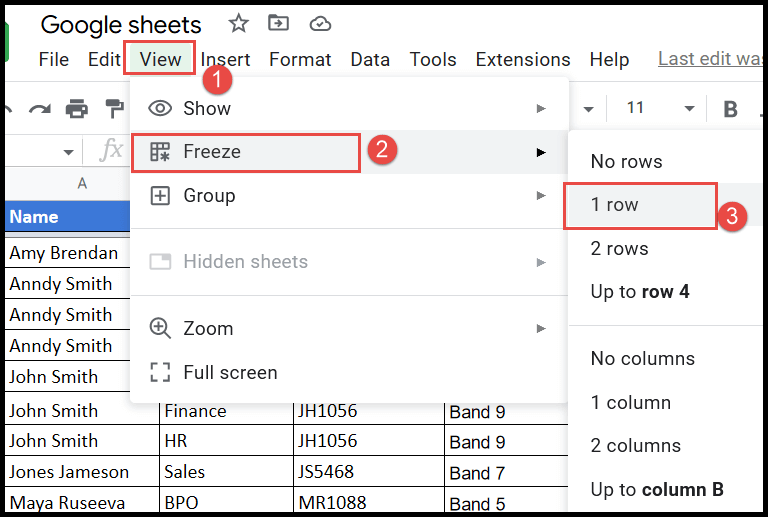768x517 pixels.
Task: Open the Extensions menu
Action: 523,59
